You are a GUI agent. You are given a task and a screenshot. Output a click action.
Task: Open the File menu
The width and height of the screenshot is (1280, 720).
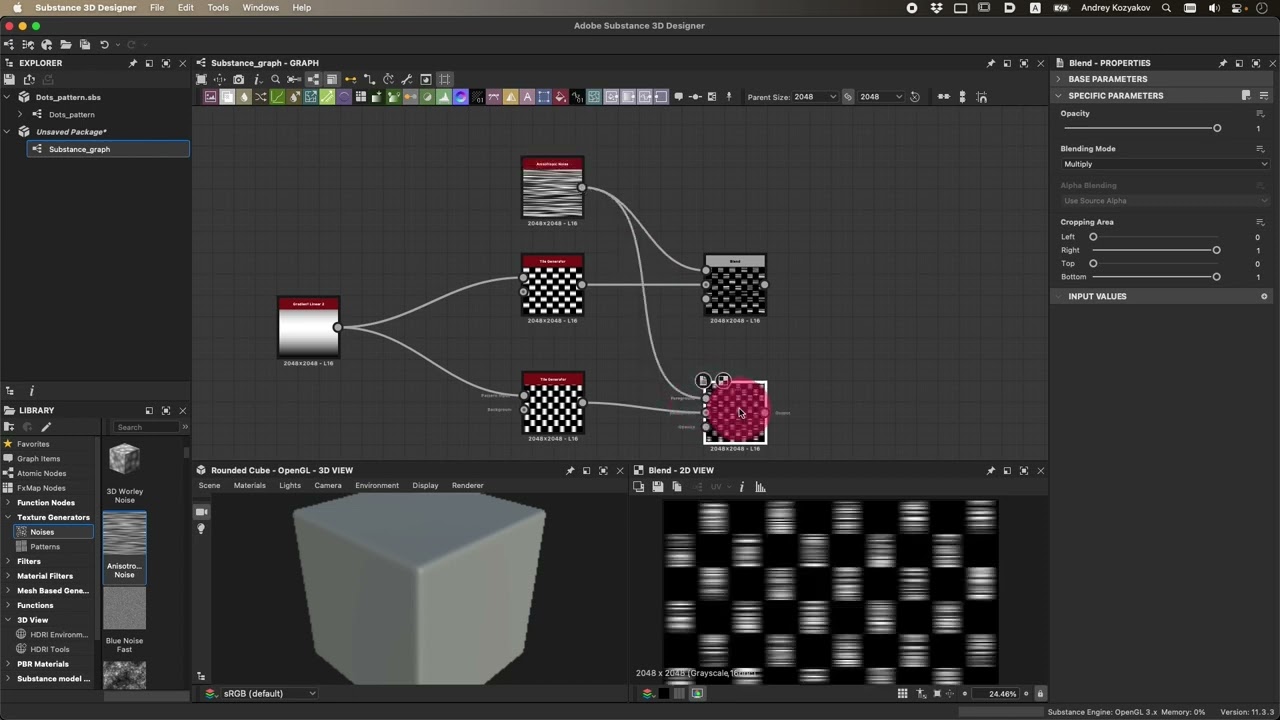tap(157, 7)
